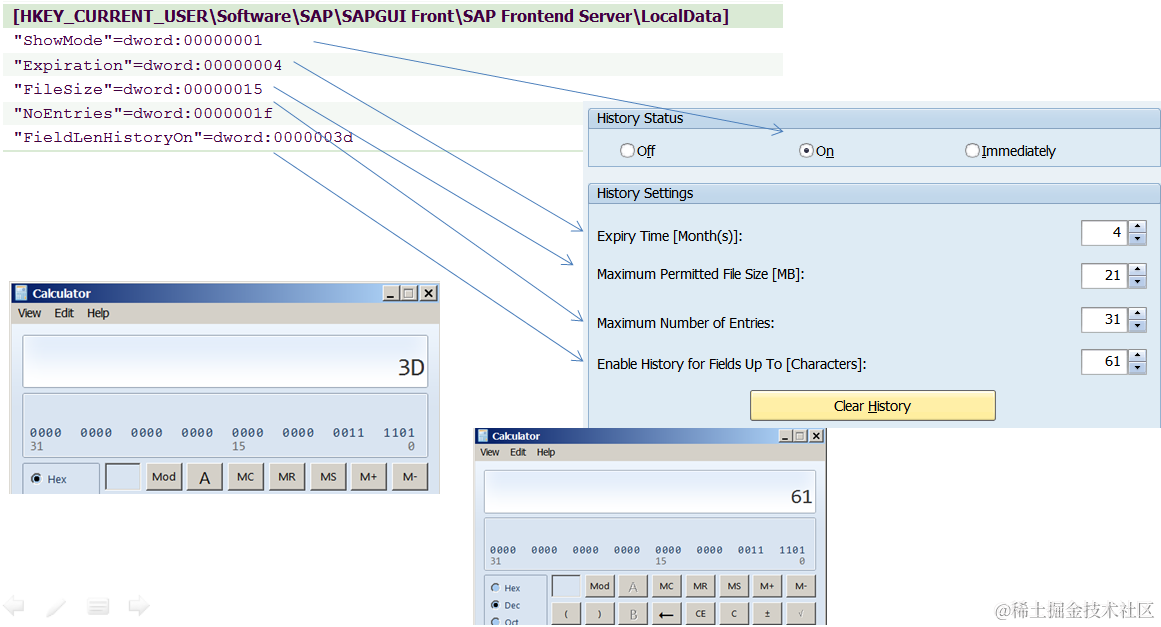
Task: Open the slideshow menu icon
Action: tap(98, 607)
